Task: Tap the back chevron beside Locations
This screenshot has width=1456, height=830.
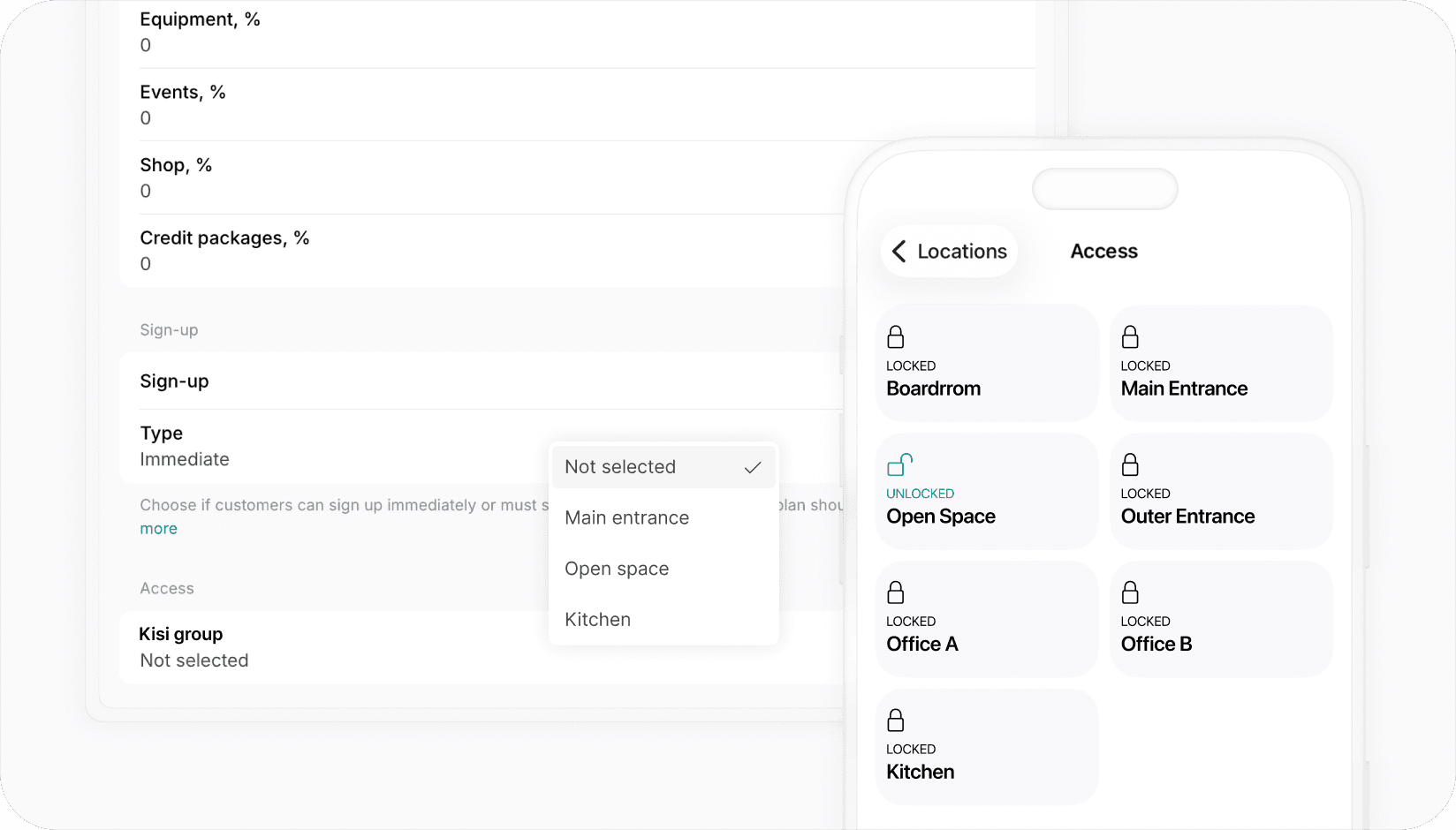Action: point(899,251)
